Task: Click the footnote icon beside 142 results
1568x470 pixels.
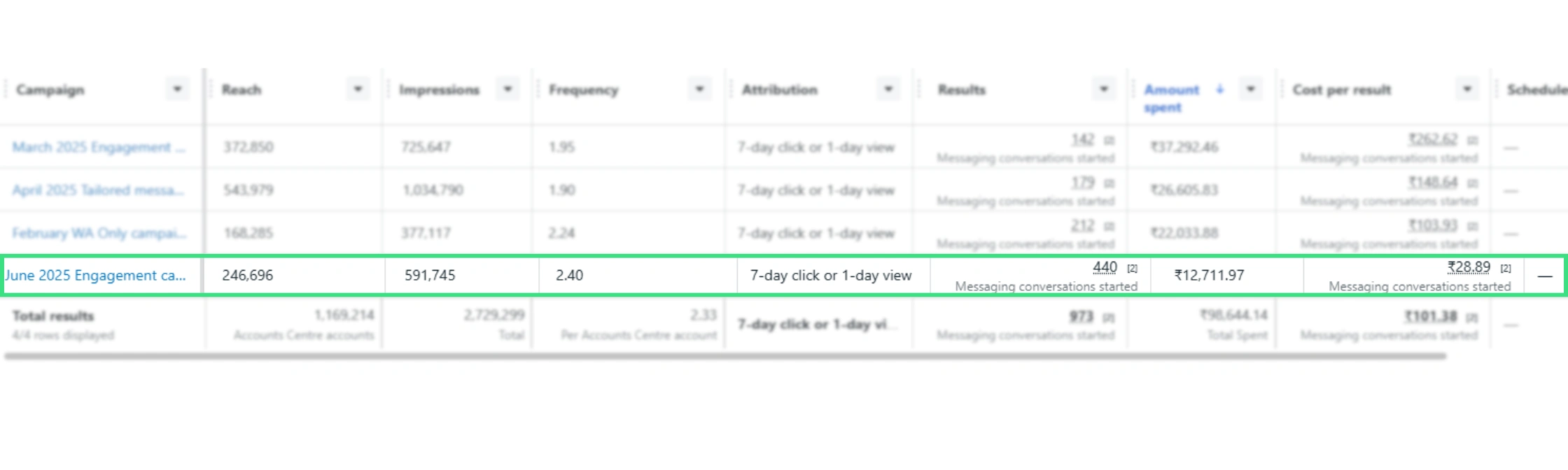Action: [1109, 141]
